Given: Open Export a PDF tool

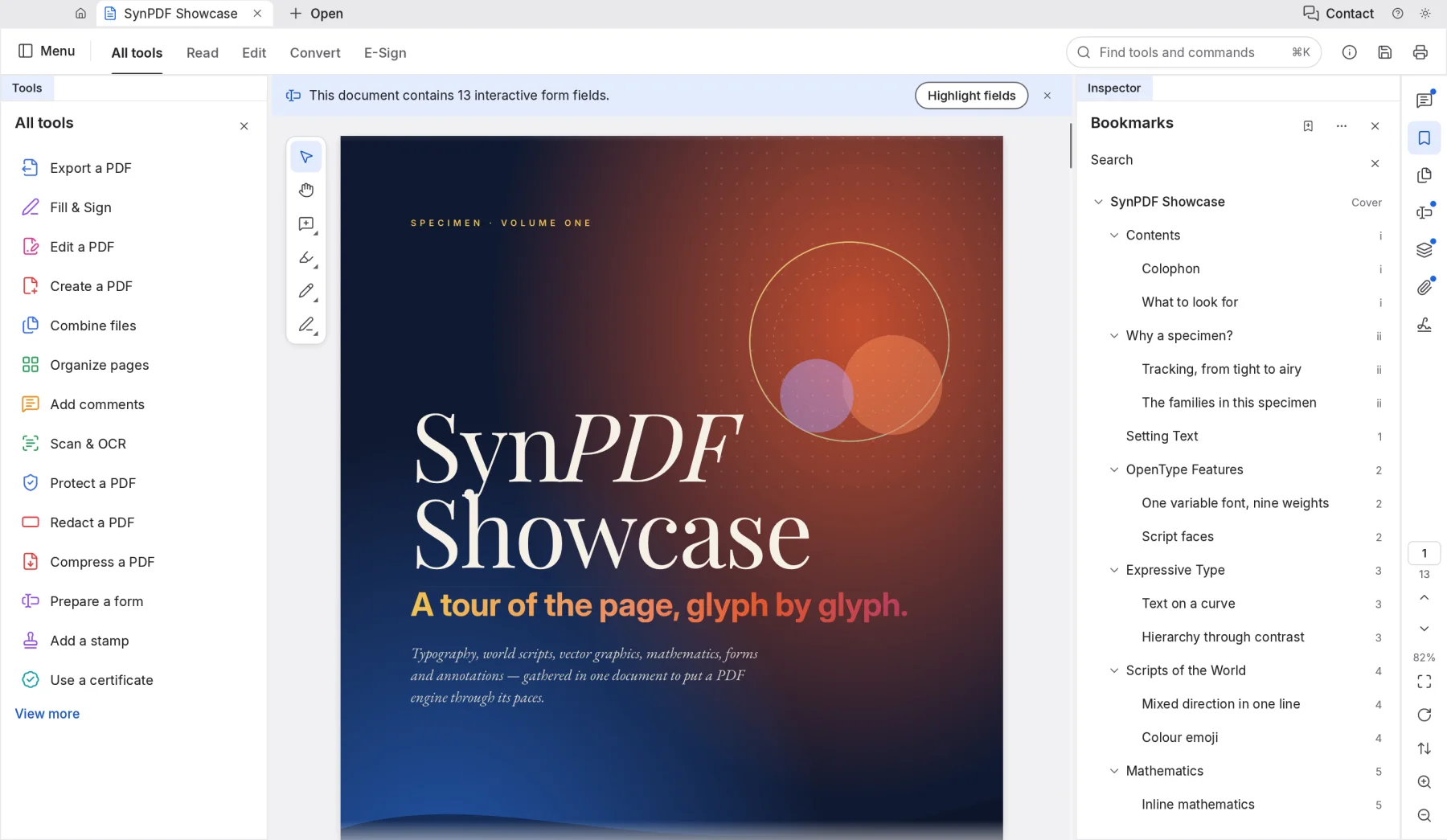Looking at the screenshot, I should point(133,168).
